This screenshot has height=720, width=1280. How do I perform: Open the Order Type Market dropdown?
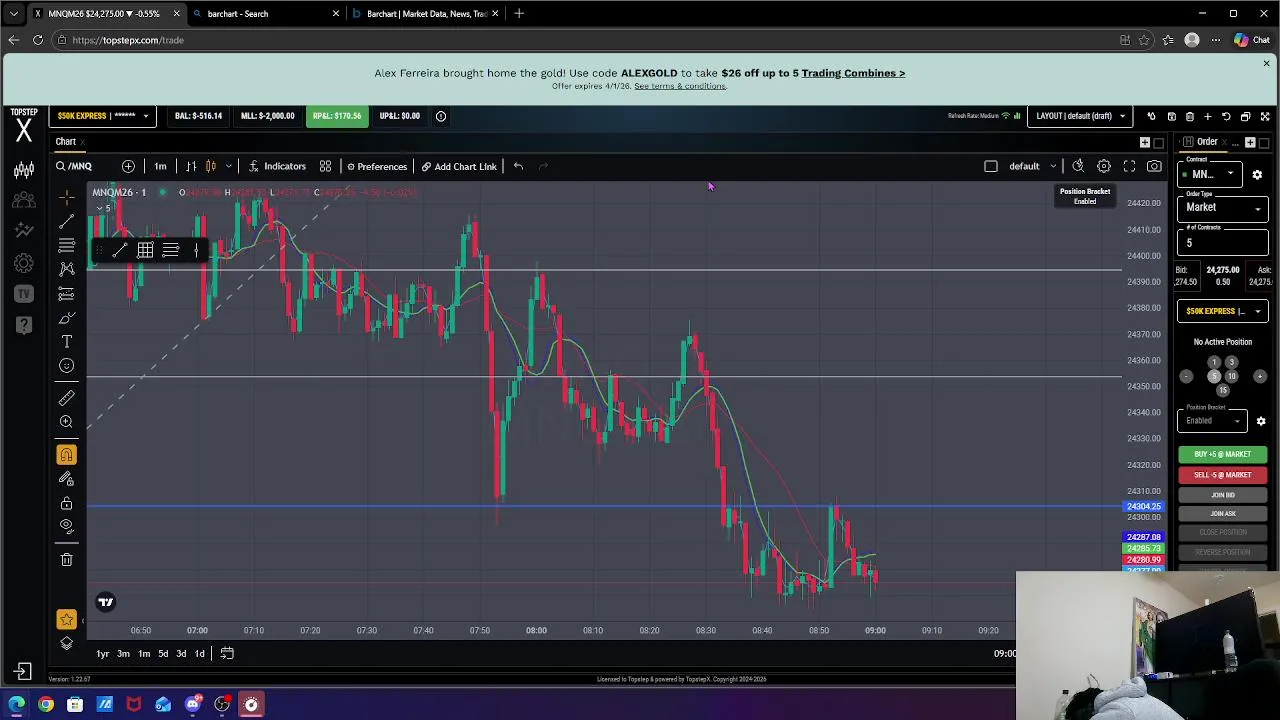1224,207
